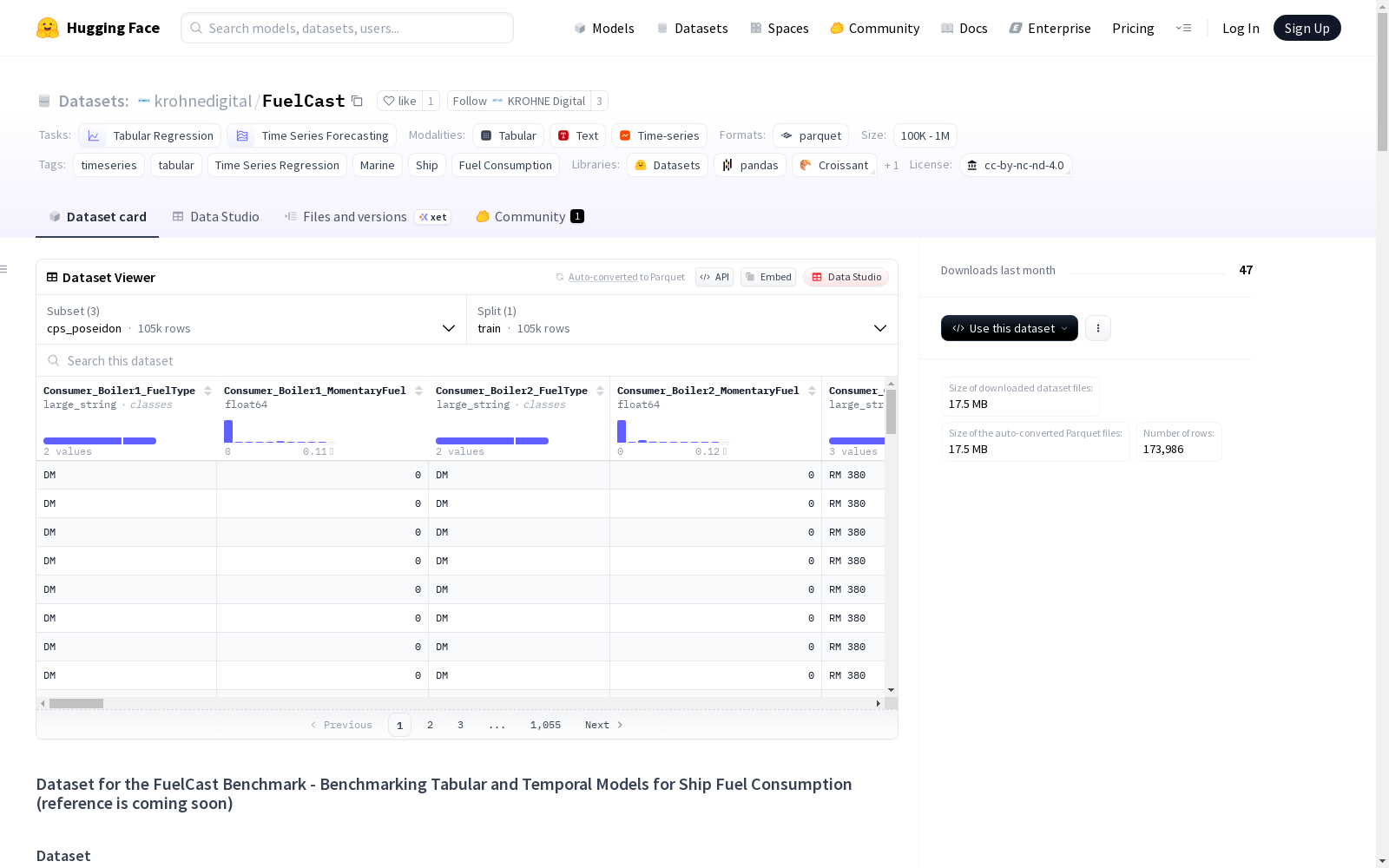Click the Boiler2_MomentaryFuel histogram first bar
Screen dimensions: 1389x868
click(622, 431)
